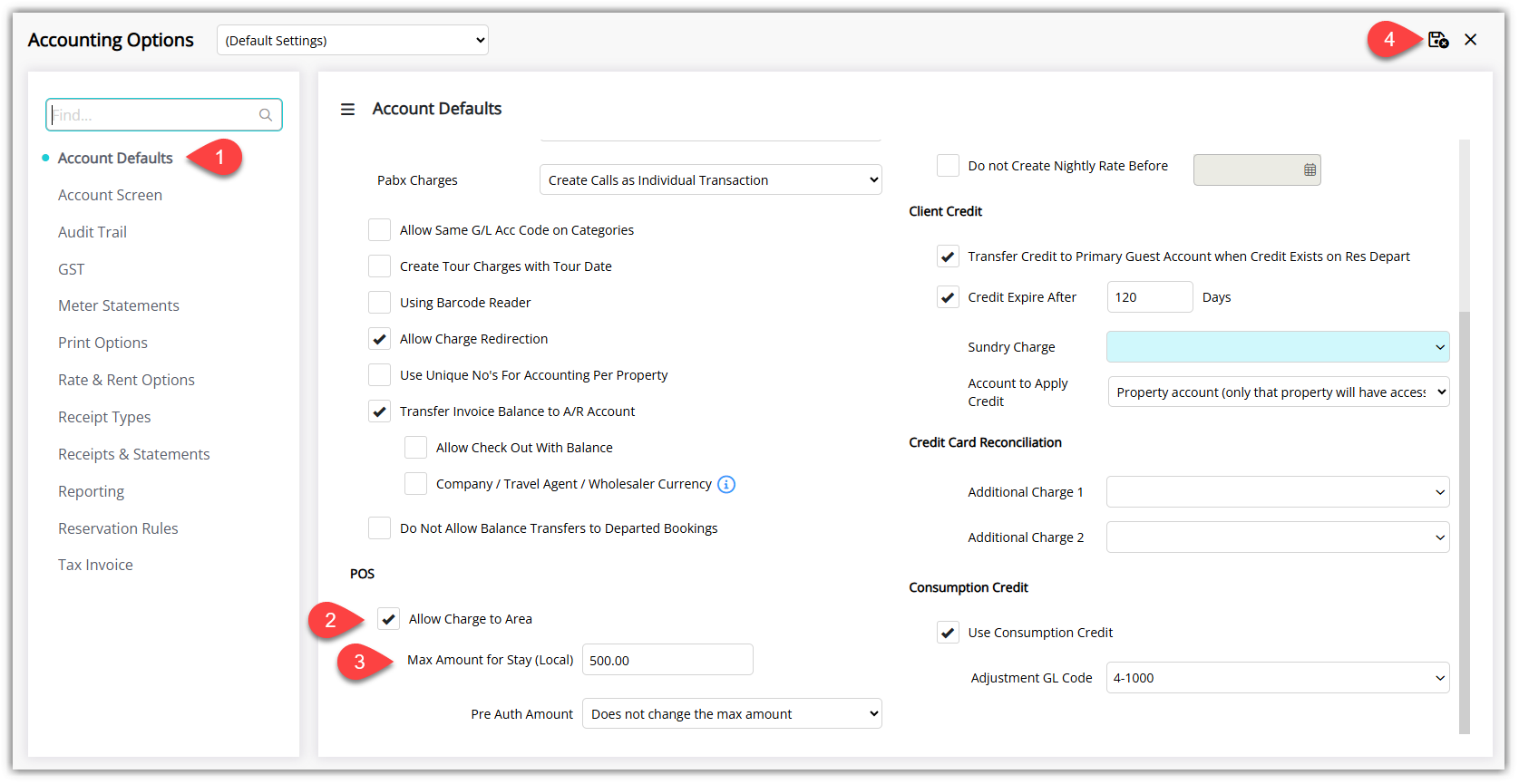Go to Audit Trail settings

(93, 232)
